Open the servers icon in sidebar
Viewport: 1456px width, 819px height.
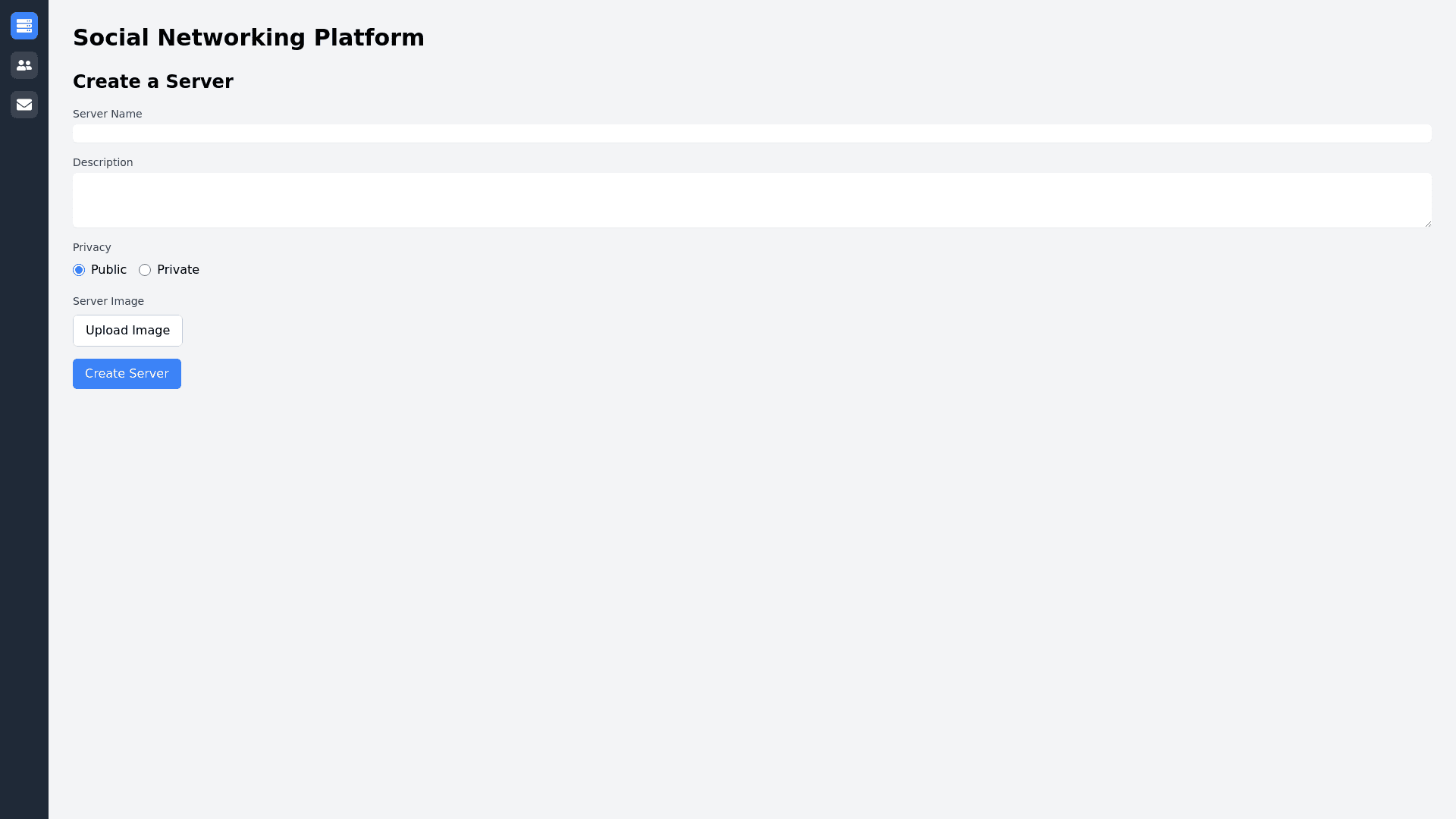pyautogui.click(x=24, y=26)
